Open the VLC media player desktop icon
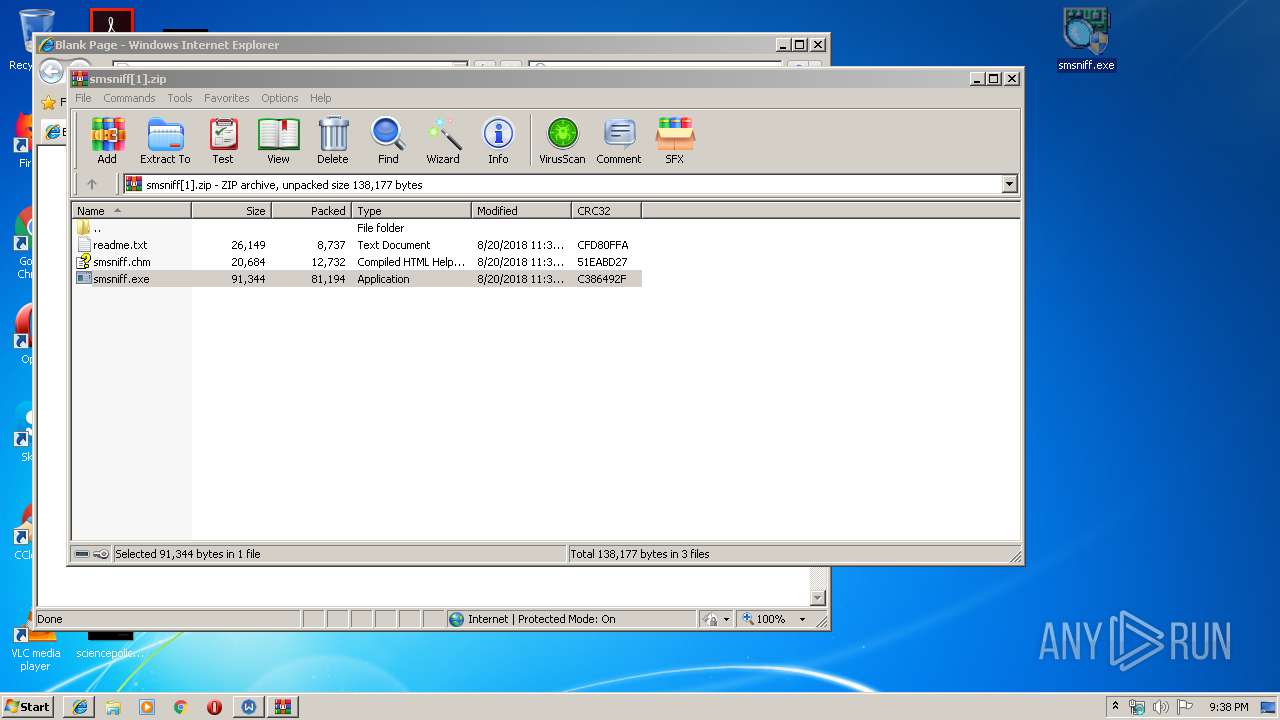The width and height of the screenshot is (1280, 720). [35, 645]
